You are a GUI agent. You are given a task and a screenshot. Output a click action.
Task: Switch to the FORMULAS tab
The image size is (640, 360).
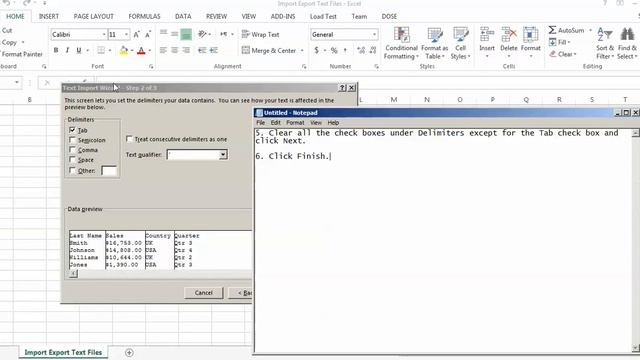[x=144, y=16]
